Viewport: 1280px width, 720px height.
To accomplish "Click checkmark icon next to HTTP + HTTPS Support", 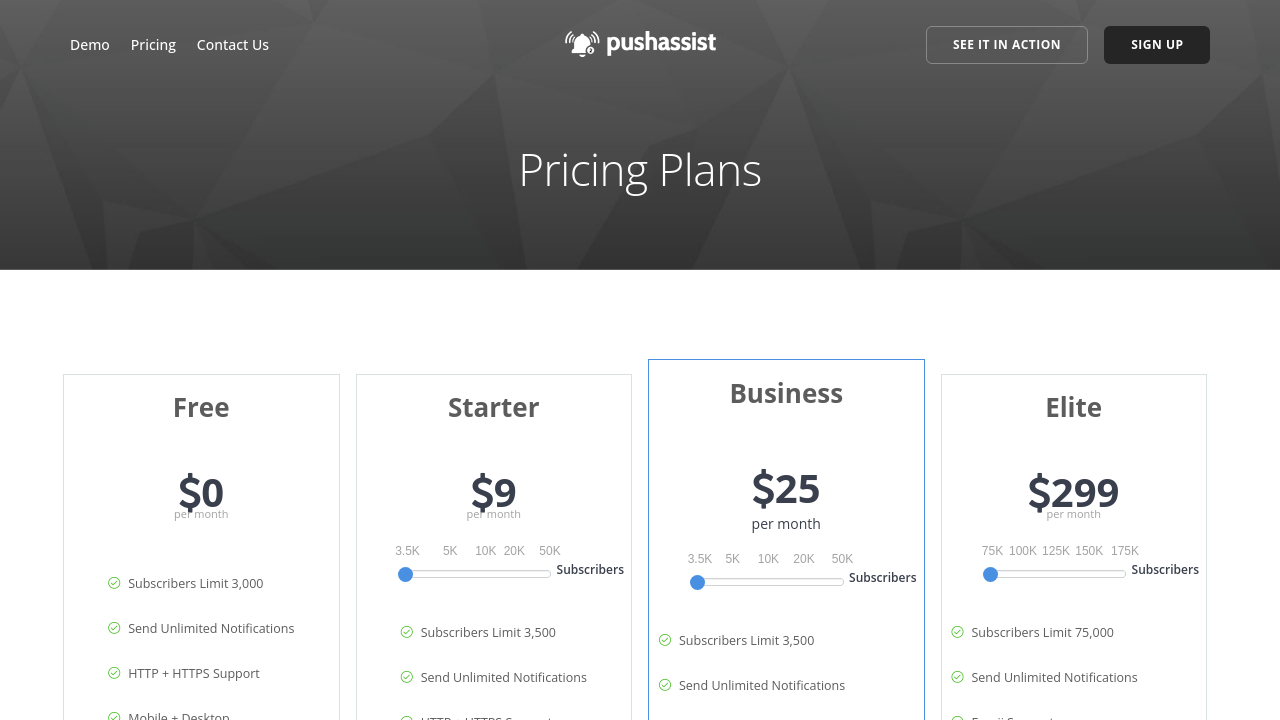I will [x=114, y=673].
